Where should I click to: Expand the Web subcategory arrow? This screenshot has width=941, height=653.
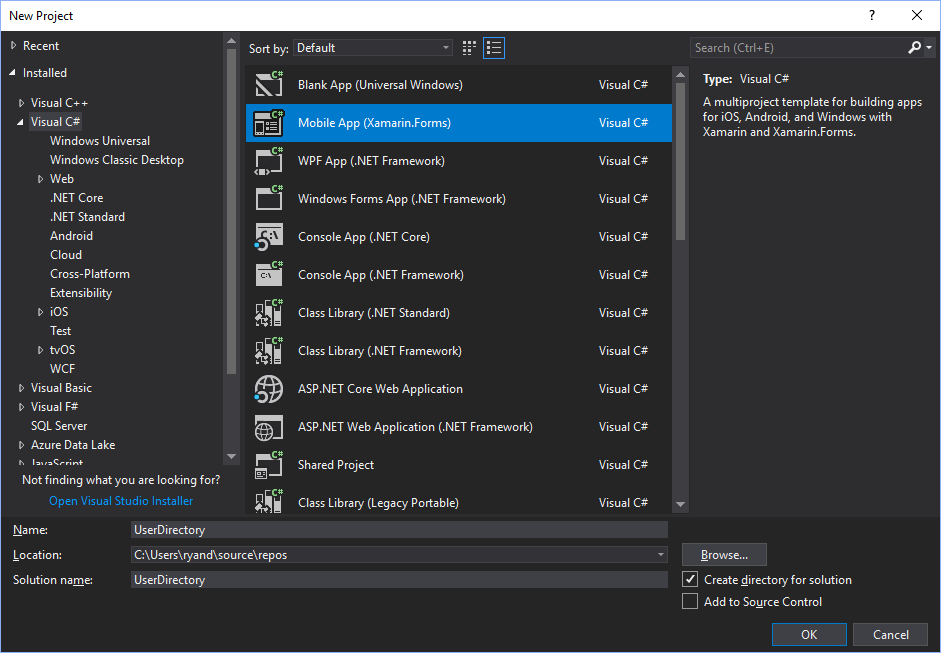(x=41, y=179)
